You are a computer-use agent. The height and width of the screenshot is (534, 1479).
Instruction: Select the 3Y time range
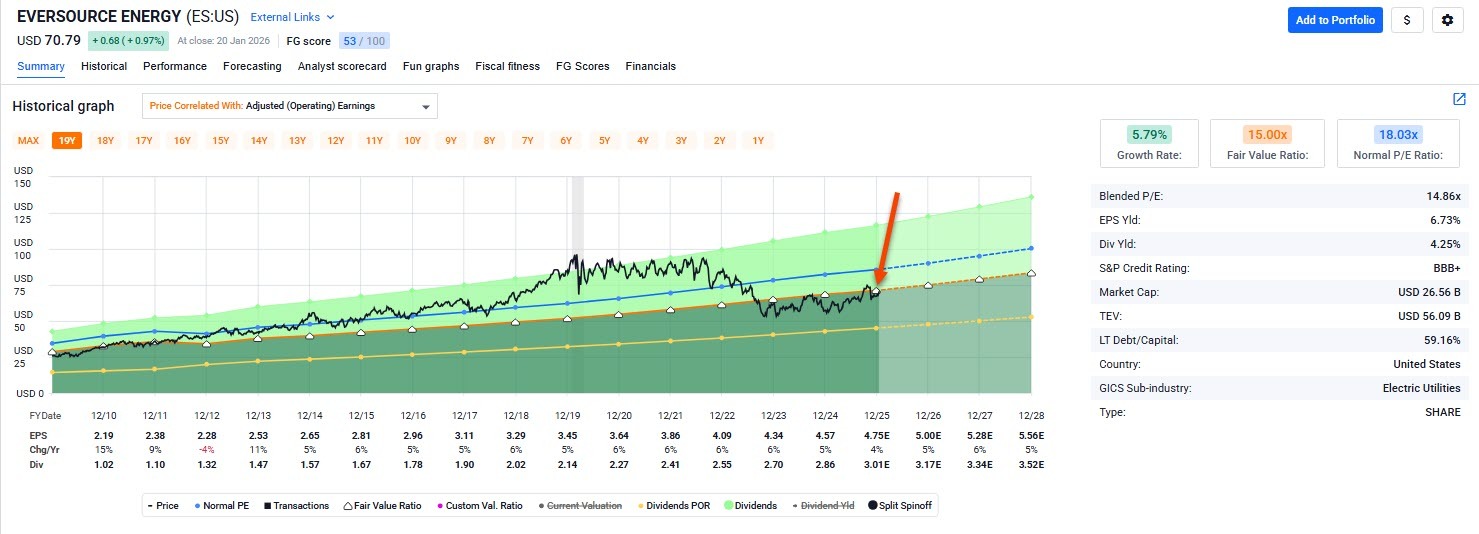(x=681, y=140)
